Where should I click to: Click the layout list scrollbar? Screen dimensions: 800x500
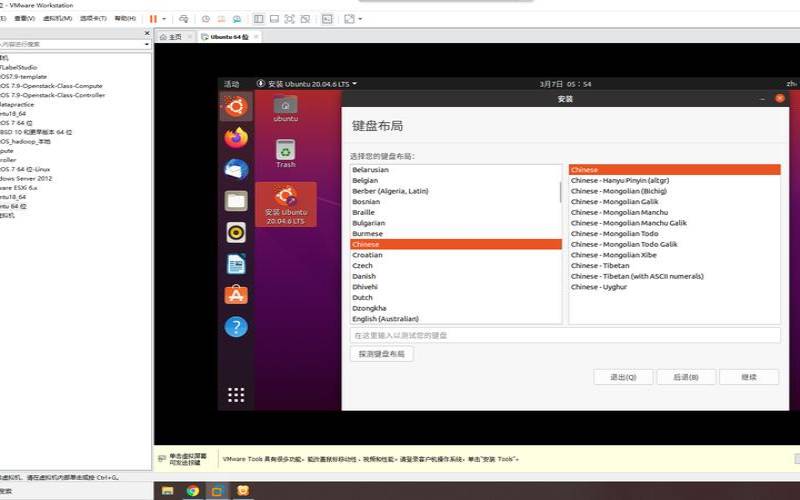pos(560,192)
